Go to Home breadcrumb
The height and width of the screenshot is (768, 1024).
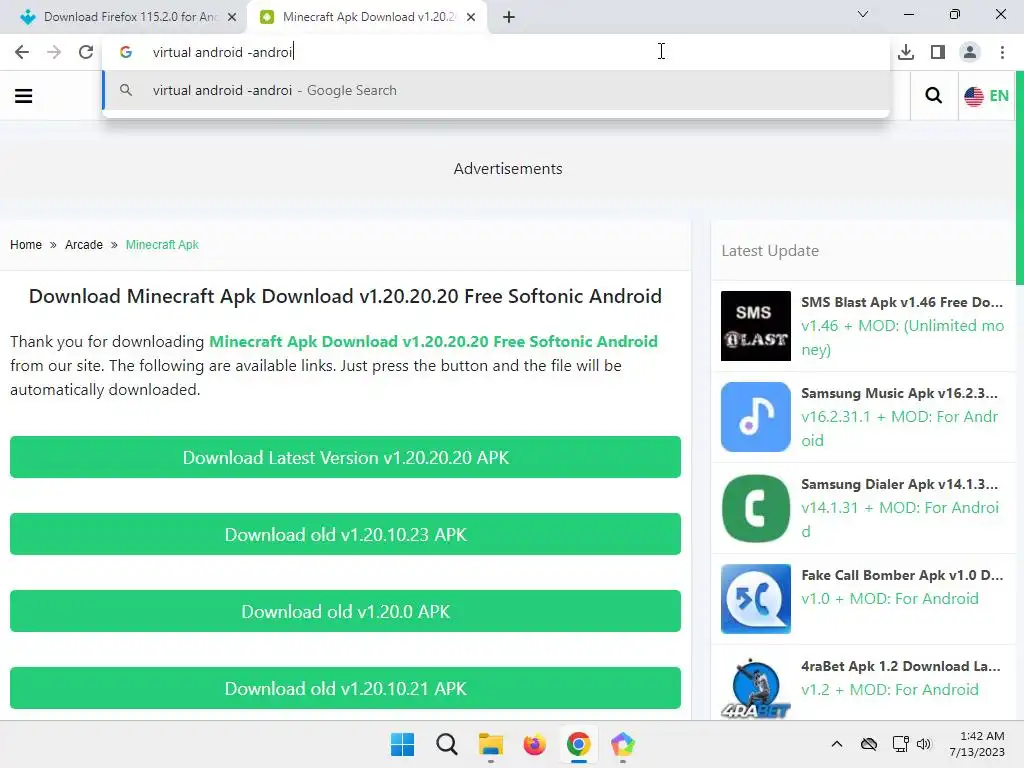26,245
